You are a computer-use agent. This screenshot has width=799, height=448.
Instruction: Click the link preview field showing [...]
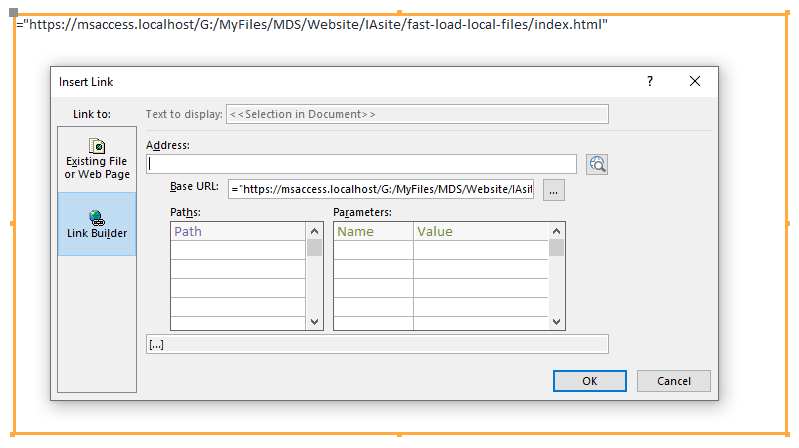click(377, 344)
